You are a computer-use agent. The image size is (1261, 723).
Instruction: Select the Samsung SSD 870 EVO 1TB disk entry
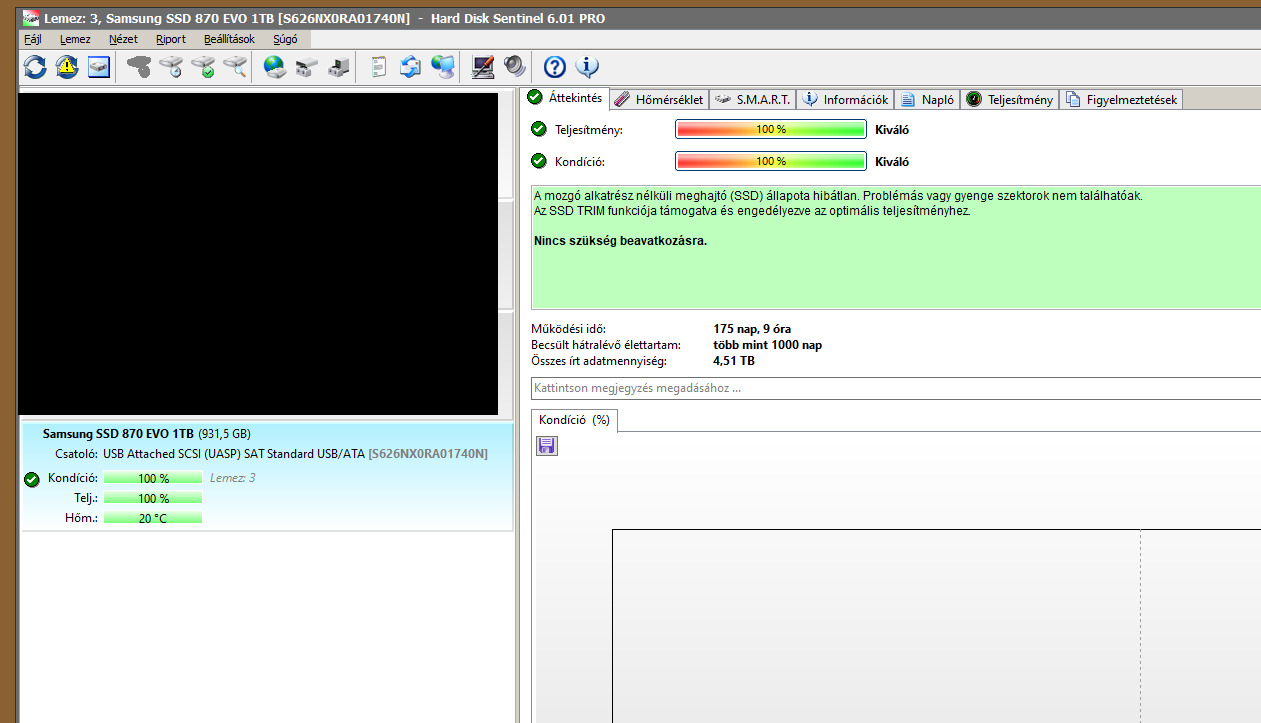tap(267, 476)
